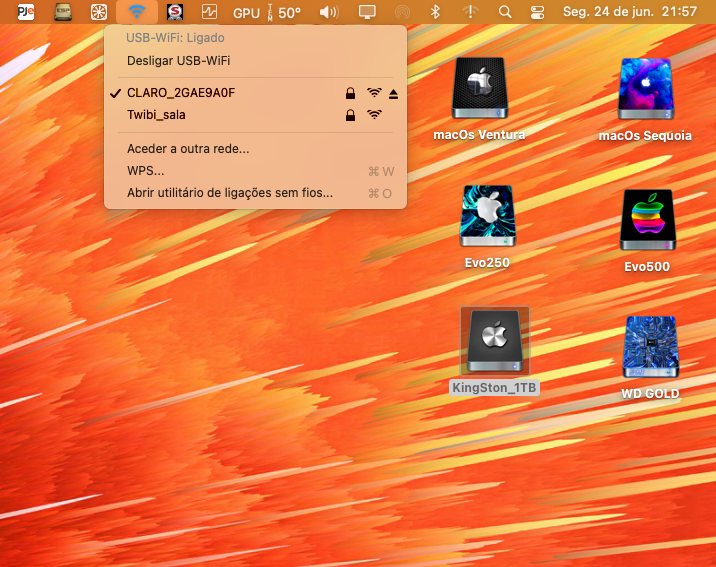The height and width of the screenshot is (567, 716).
Task: Select the macOs Sequoia drive icon
Action: [646, 89]
